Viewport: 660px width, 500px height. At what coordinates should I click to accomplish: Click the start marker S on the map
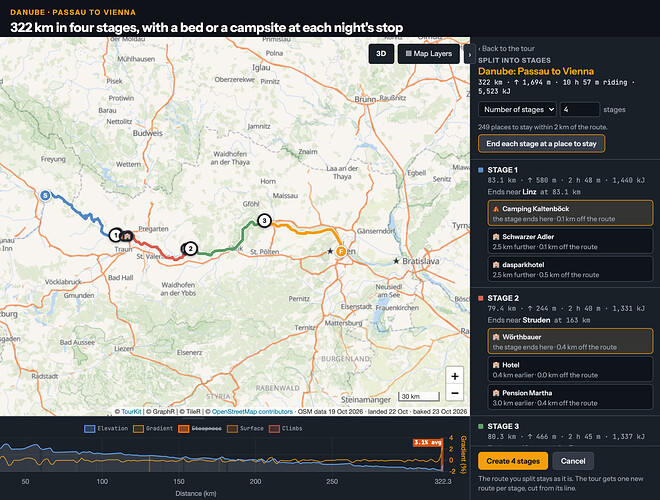point(45,195)
